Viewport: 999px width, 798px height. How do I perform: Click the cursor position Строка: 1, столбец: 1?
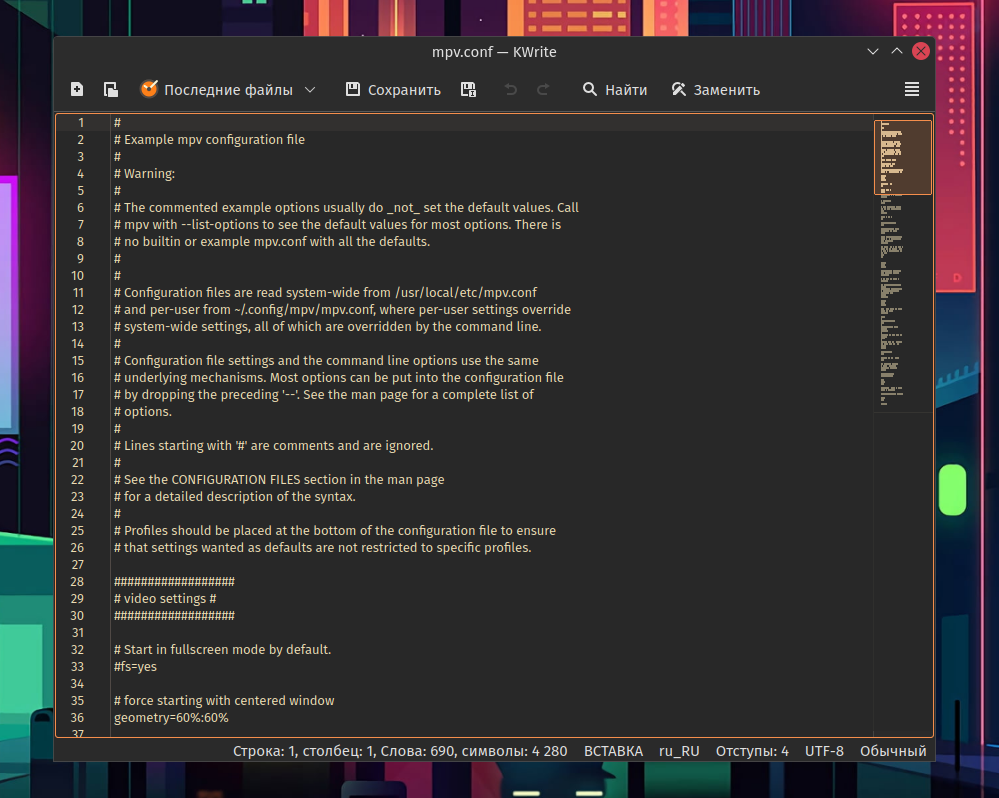tap(305, 752)
